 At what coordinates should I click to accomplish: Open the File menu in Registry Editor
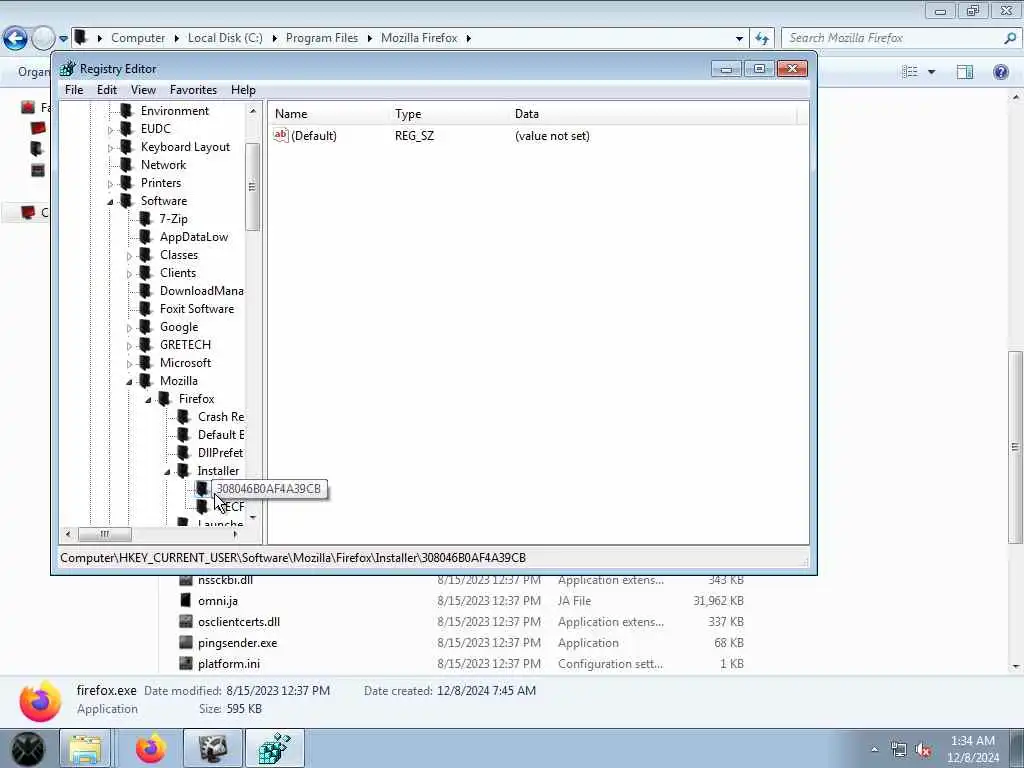tap(74, 89)
